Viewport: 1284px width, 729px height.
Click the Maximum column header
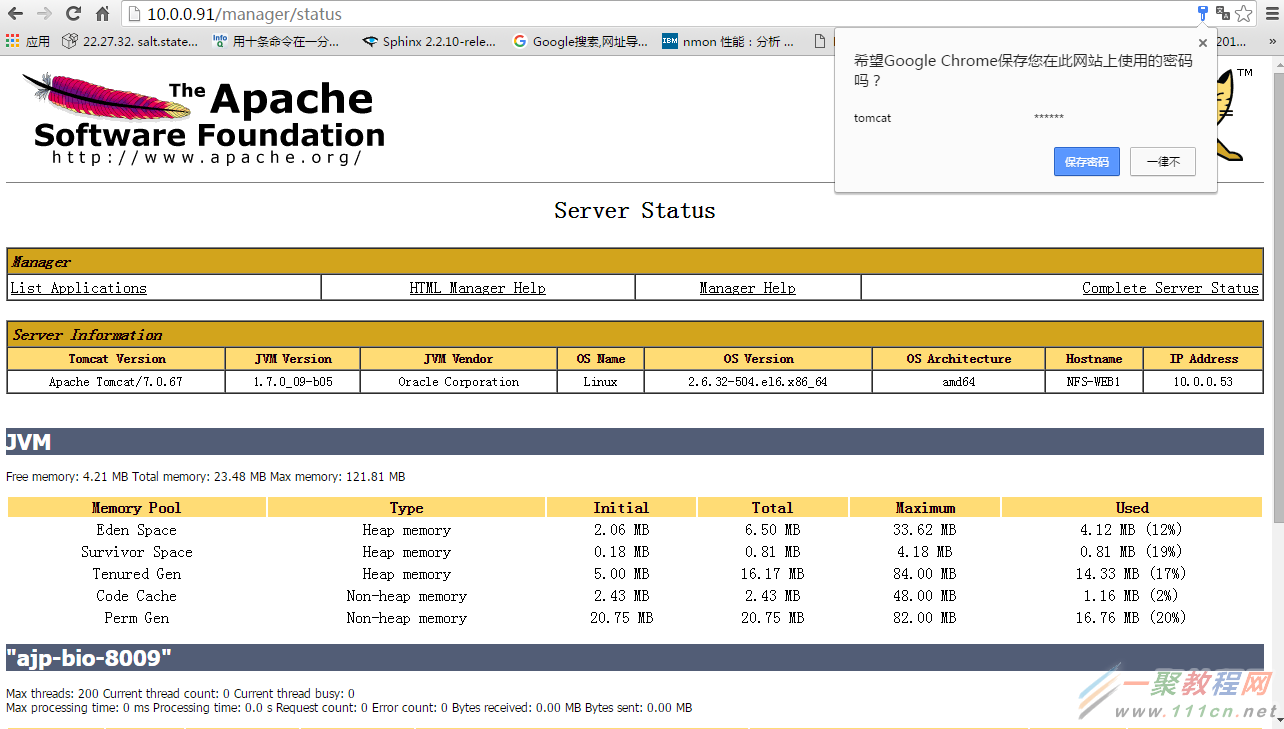tap(925, 508)
